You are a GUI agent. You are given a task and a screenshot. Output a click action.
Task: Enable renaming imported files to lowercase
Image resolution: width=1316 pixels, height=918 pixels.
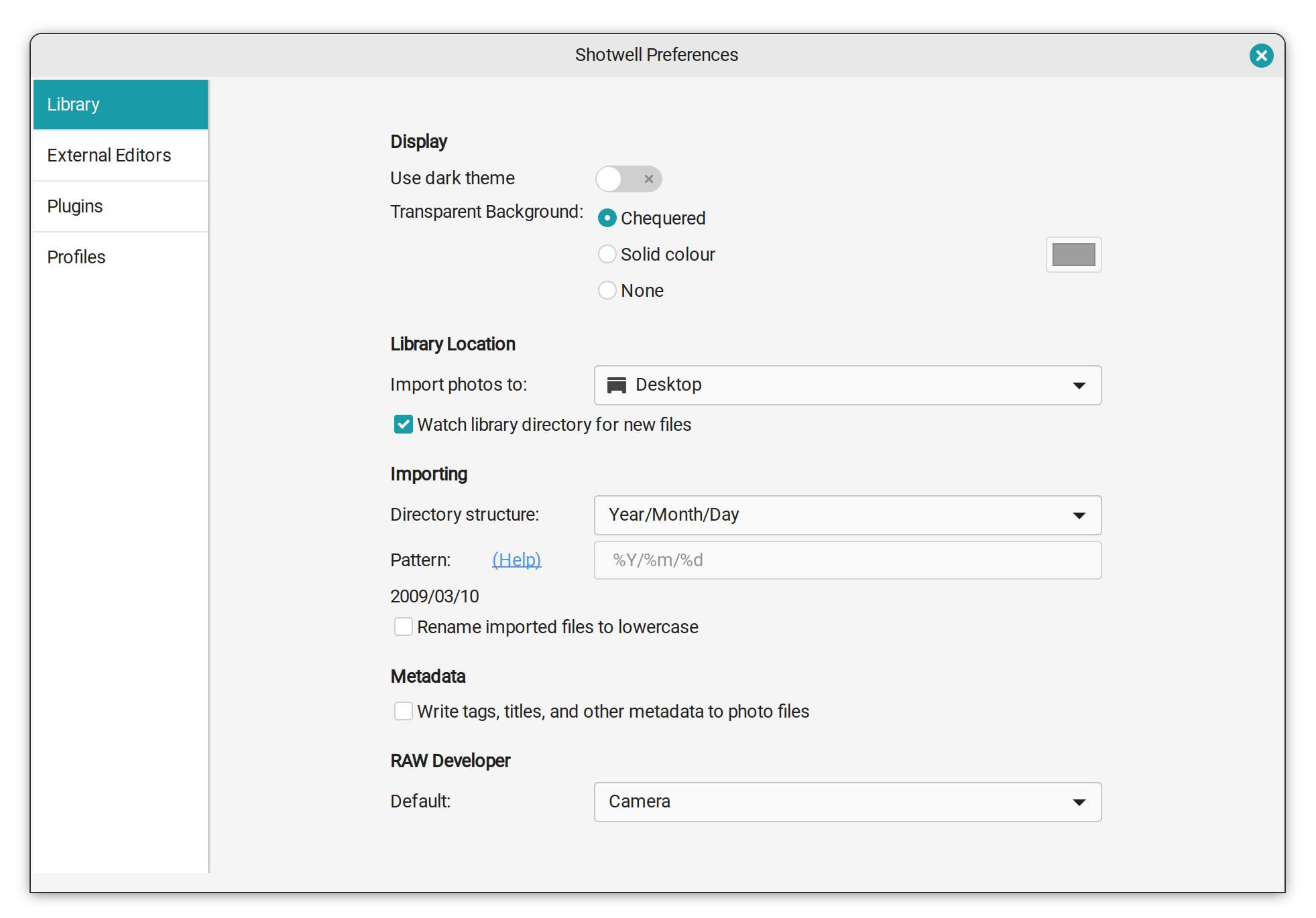coord(403,627)
